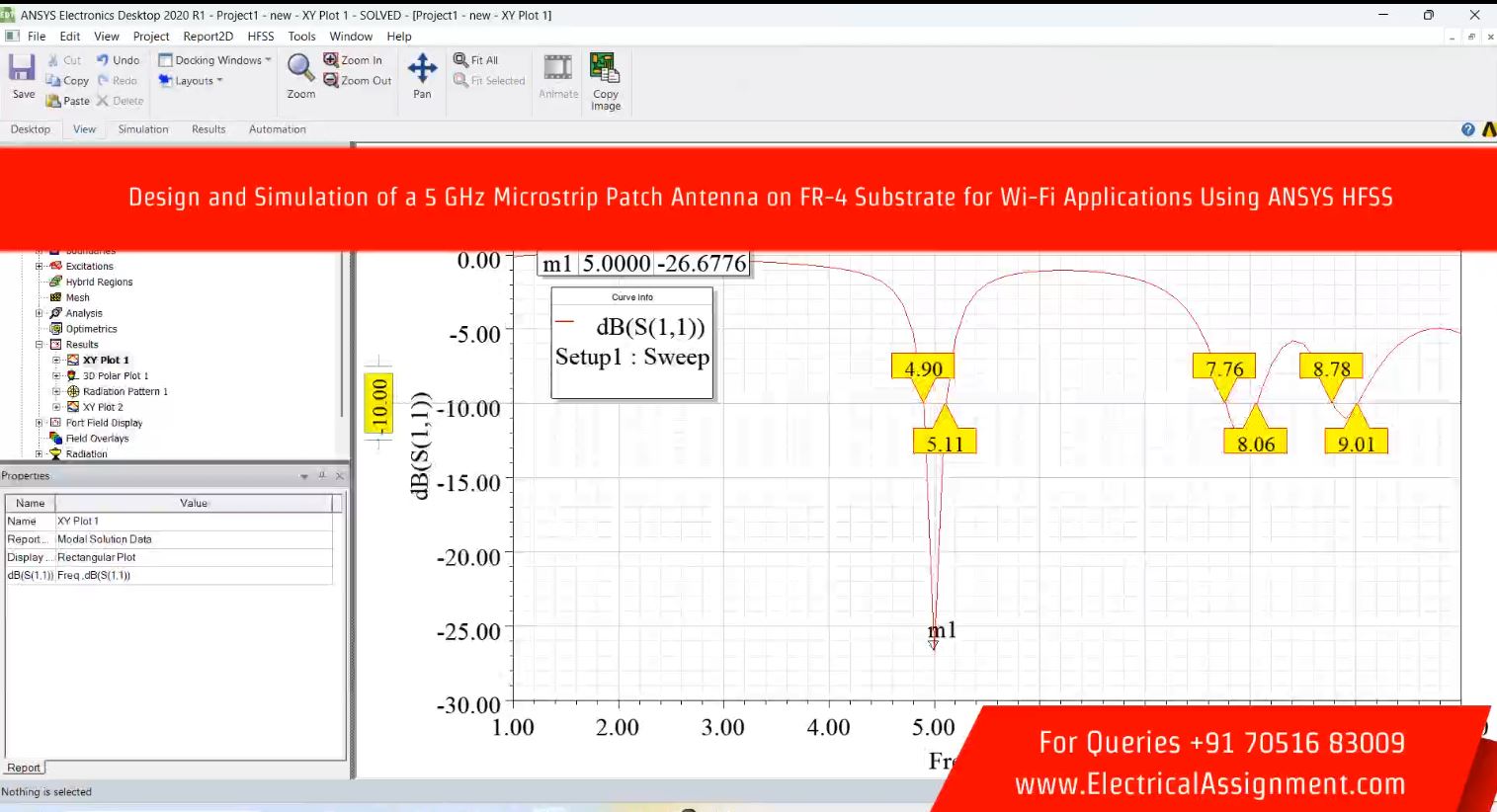Click the Save icon in the ribbon
Screen dimensions: 1497x812
[x=22, y=69]
